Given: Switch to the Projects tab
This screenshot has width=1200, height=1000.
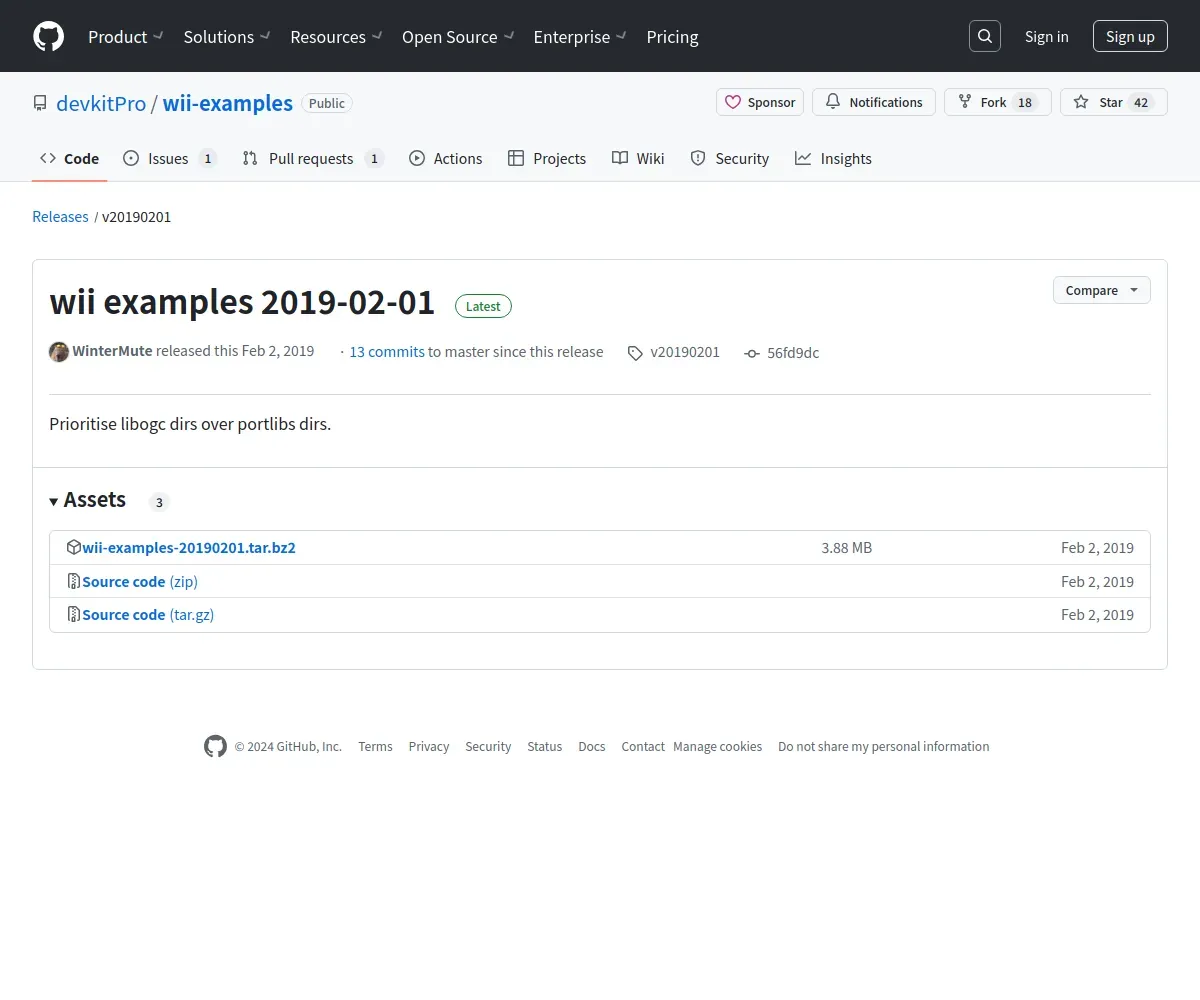Looking at the screenshot, I should tap(547, 158).
